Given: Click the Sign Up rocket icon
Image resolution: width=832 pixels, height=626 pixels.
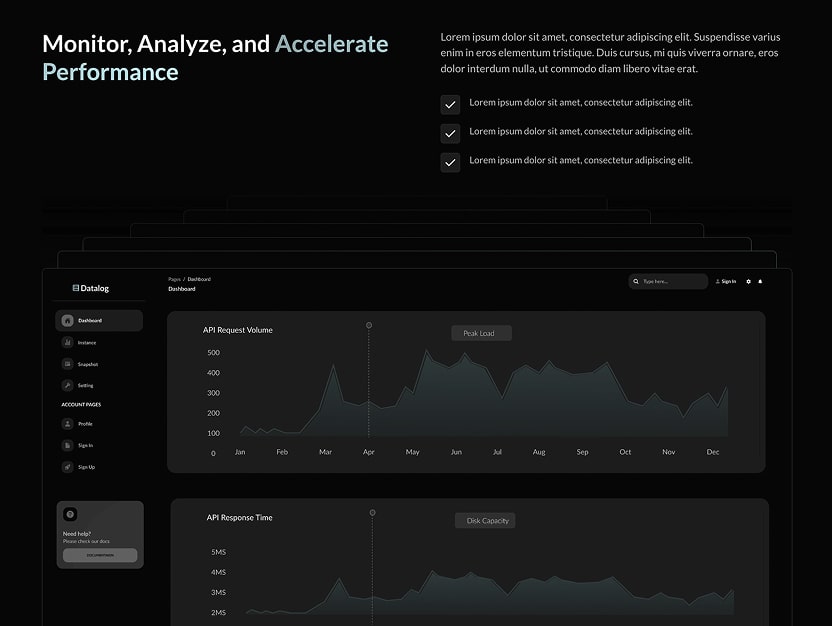Looking at the screenshot, I should 67,467.
